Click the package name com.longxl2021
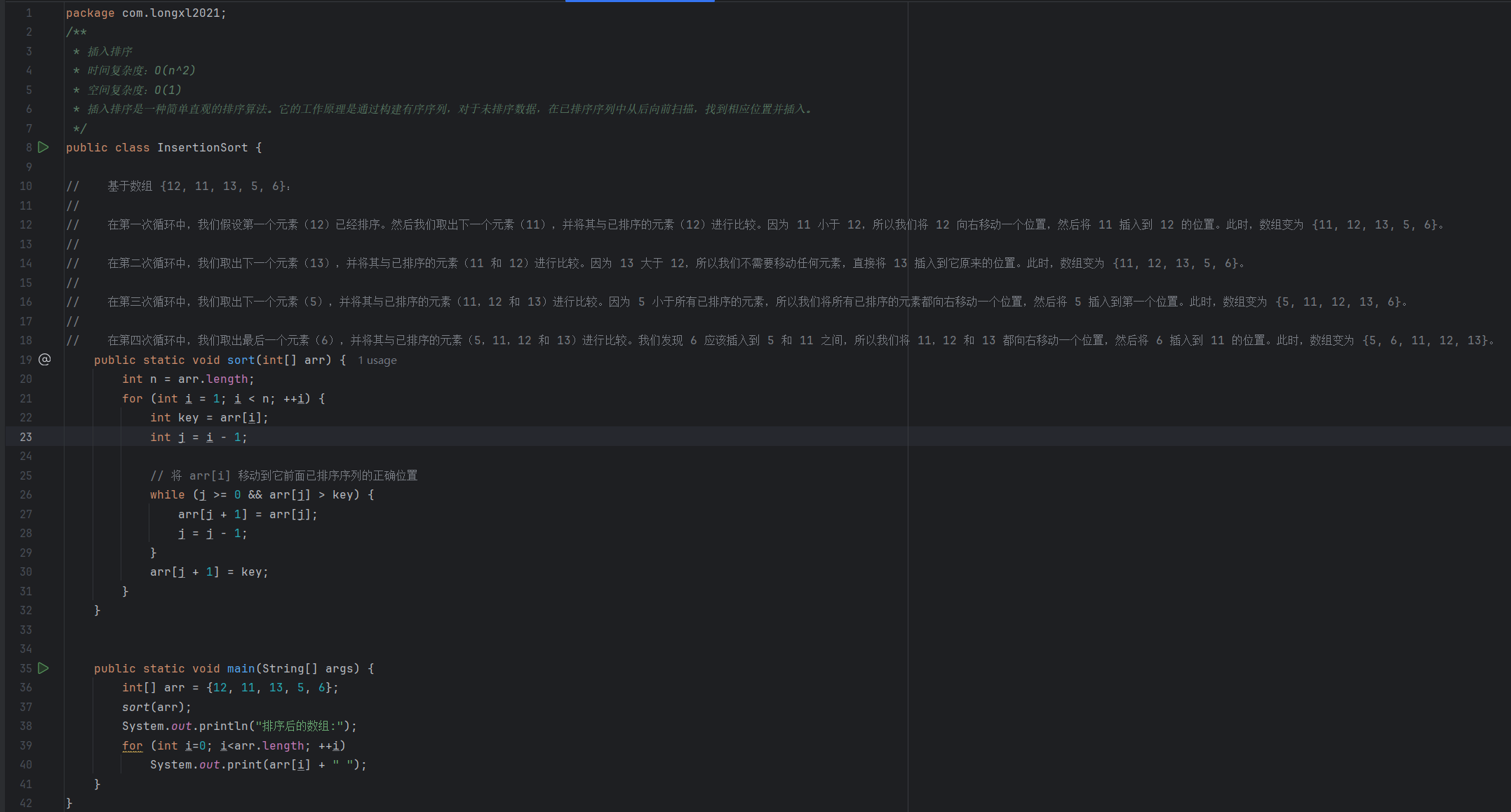 [x=170, y=13]
